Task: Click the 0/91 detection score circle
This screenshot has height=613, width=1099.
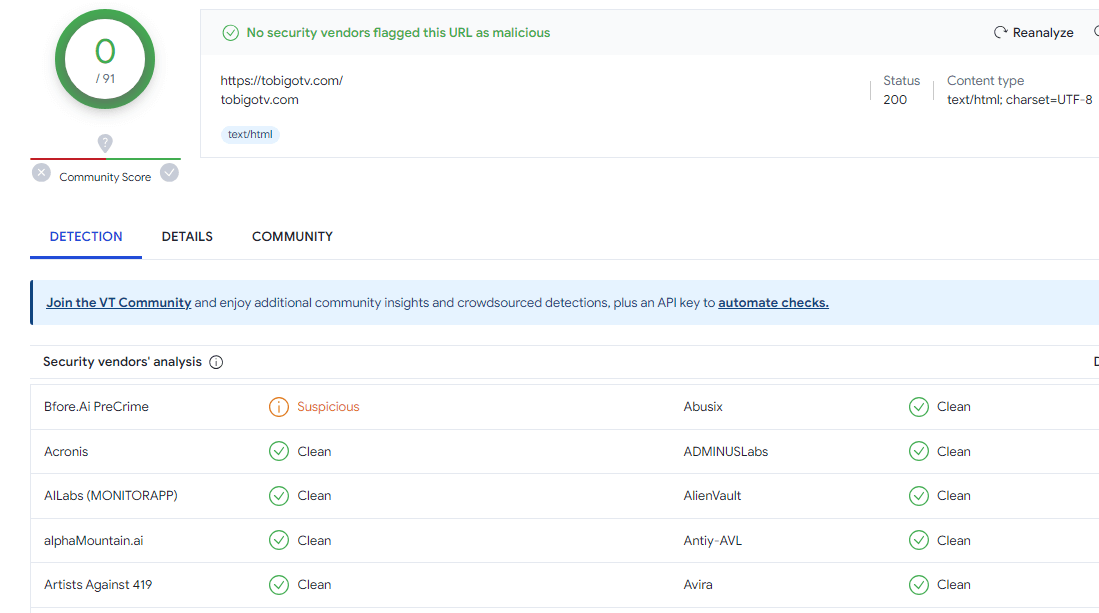Action: tap(105, 59)
